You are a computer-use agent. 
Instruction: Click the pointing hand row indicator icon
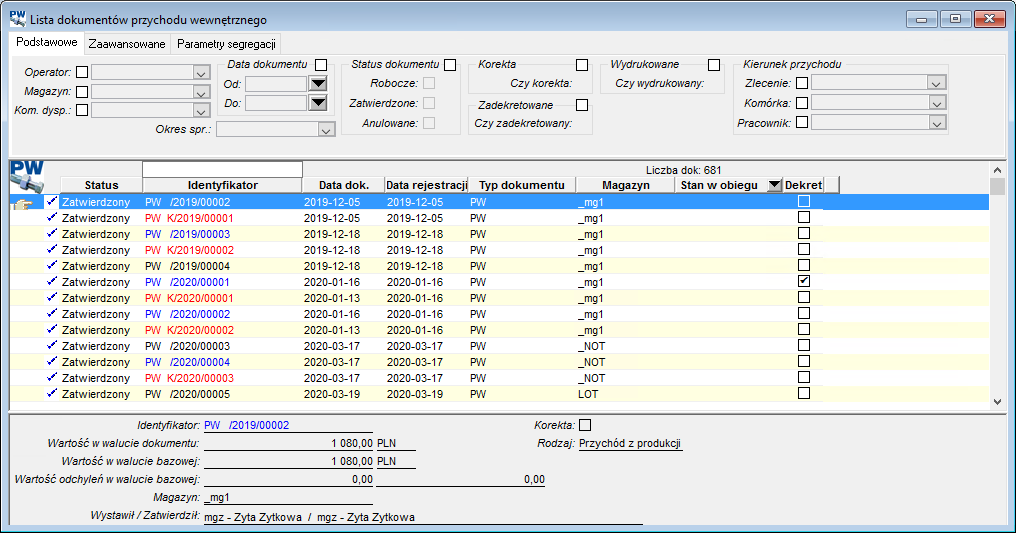click(23, 203)
